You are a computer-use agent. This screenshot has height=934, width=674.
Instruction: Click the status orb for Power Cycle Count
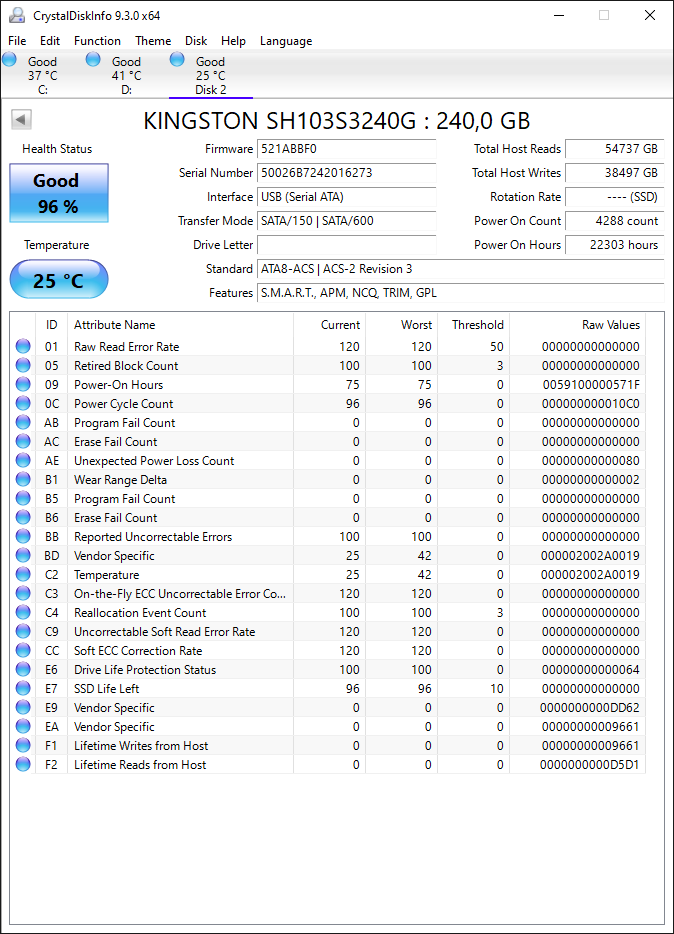pyautogui.click(x=23, y=403)
